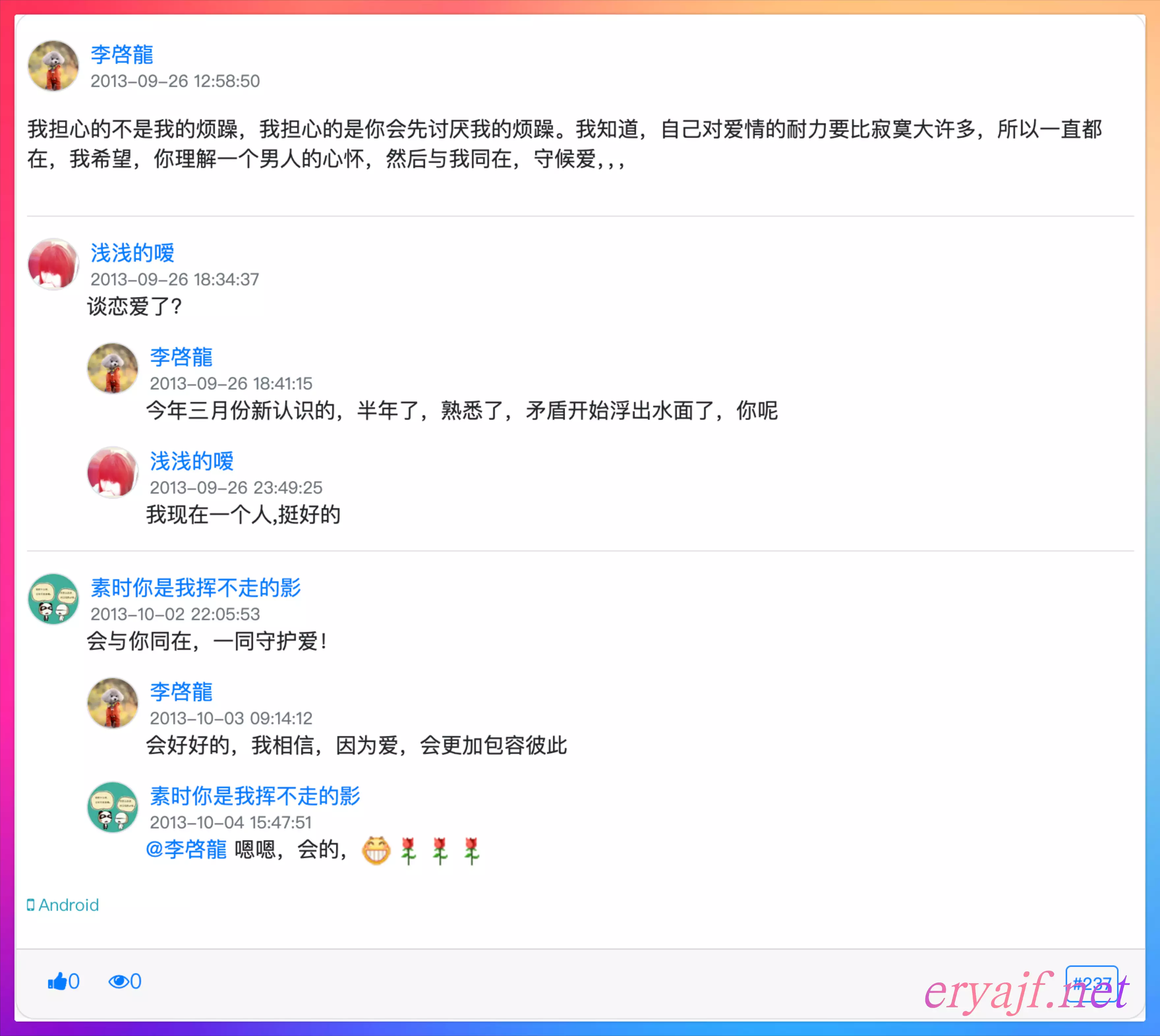The image size is (1160, 1036).
Task: Click the main post timestamp 12:58:50
Action: [x=175, y=81]
